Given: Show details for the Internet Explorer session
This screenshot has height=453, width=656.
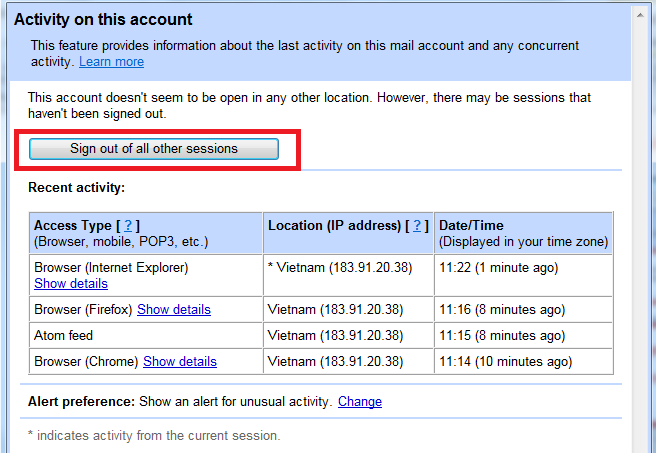Looking at the screenshot, I should [71, 284].
